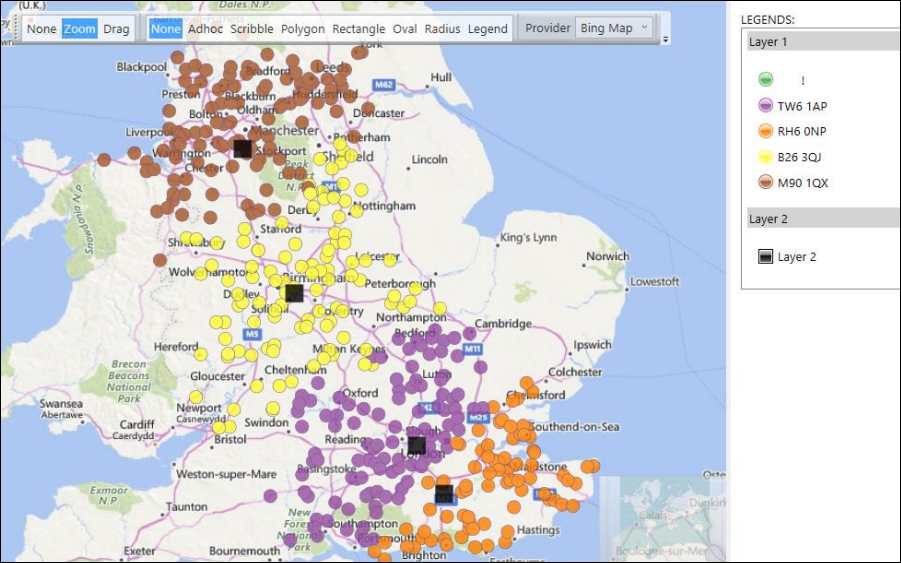Click the black square marker near Birmingham
Screen dimensions: 901x563
coord(294,292)
